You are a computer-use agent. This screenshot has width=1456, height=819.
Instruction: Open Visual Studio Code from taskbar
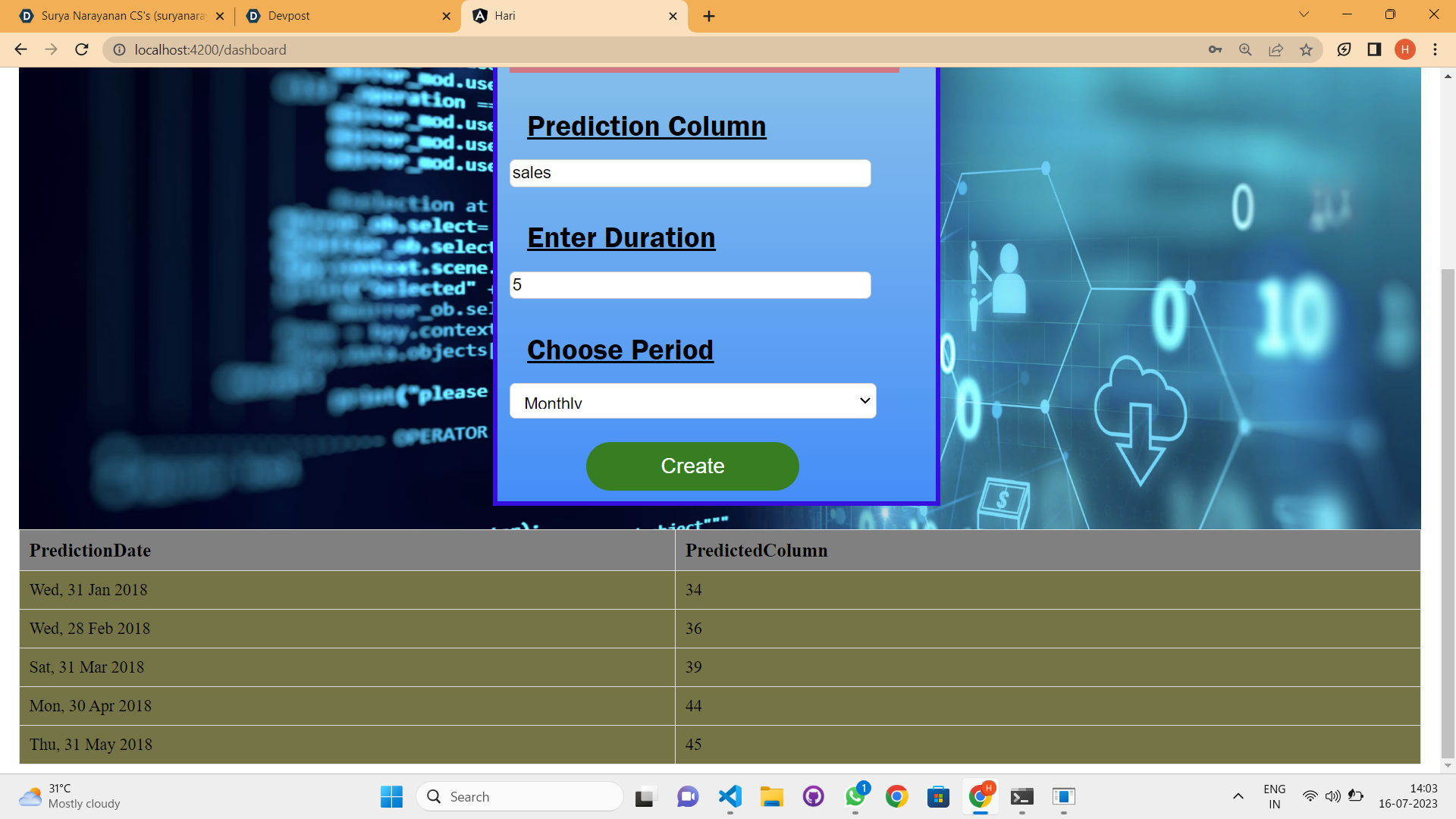[x=730, y=796]
